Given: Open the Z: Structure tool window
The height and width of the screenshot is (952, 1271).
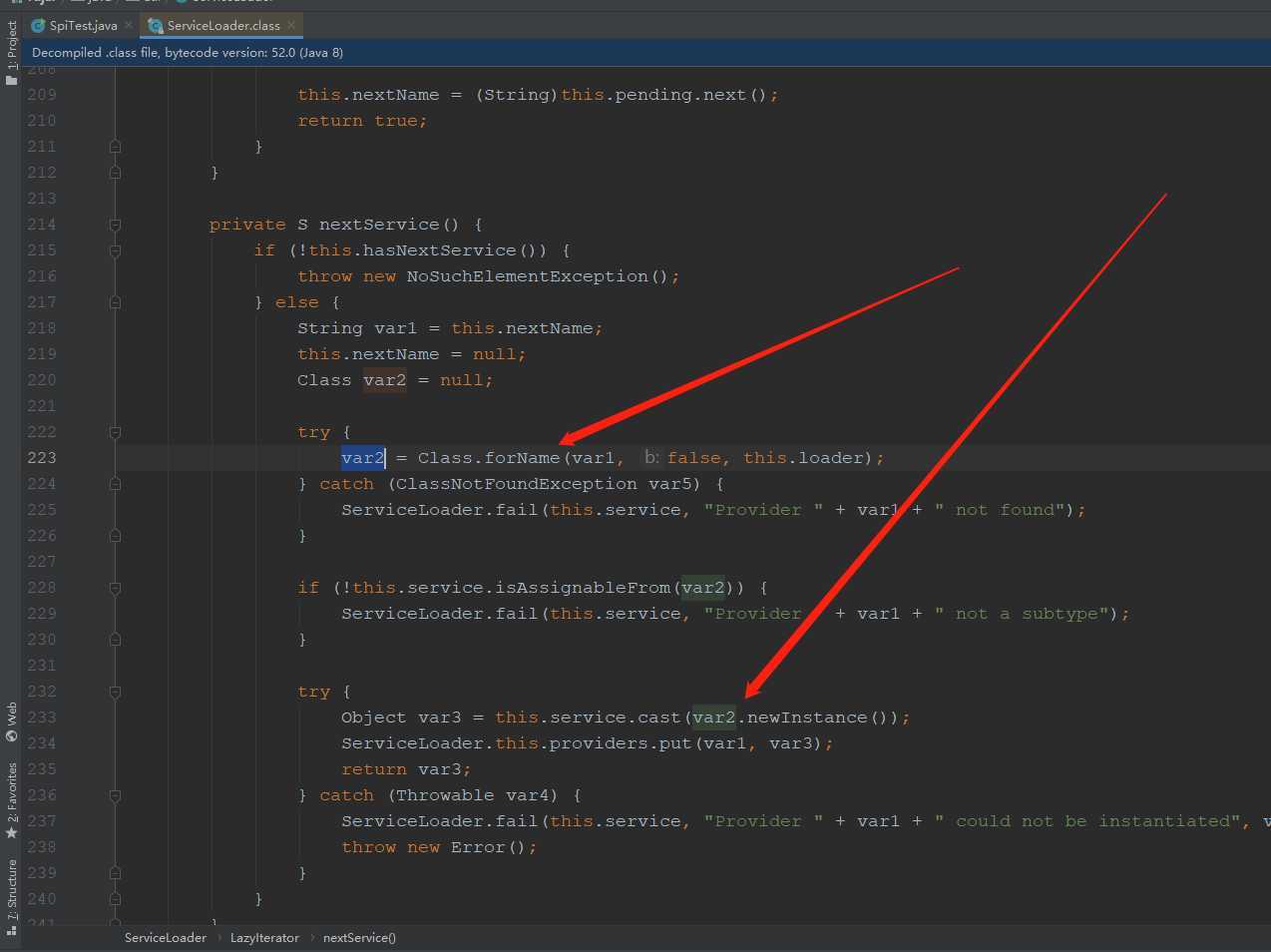Looking at the screenshot, I should coord(11,896).
